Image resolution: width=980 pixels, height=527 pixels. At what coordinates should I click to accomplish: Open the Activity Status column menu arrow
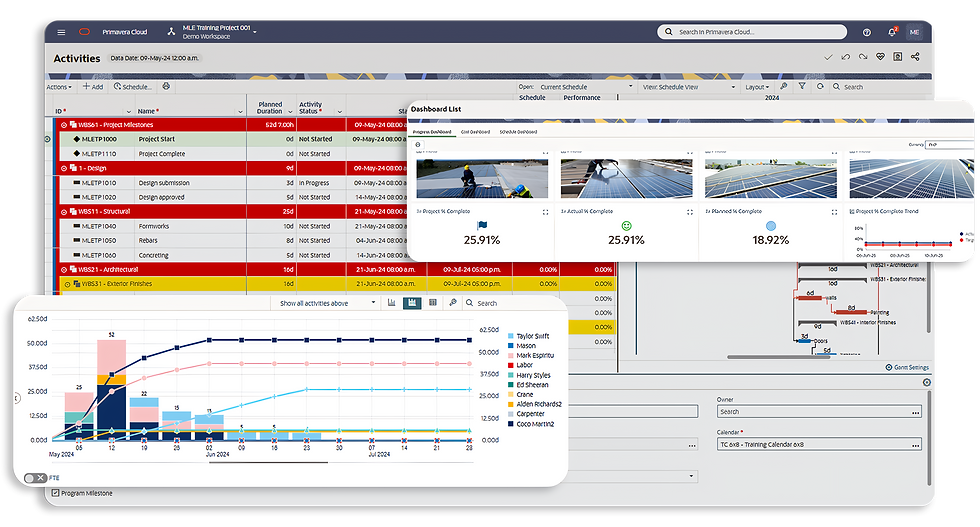[339, 111]
